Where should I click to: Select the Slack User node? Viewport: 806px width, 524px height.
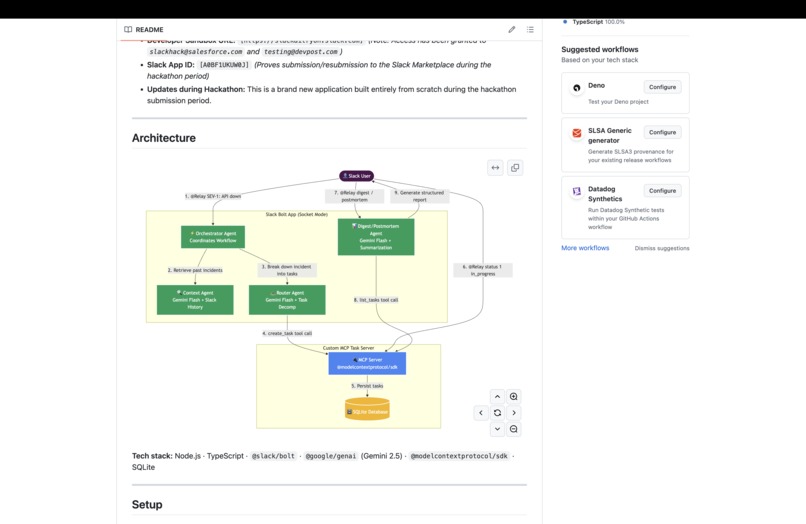[357, 176]
